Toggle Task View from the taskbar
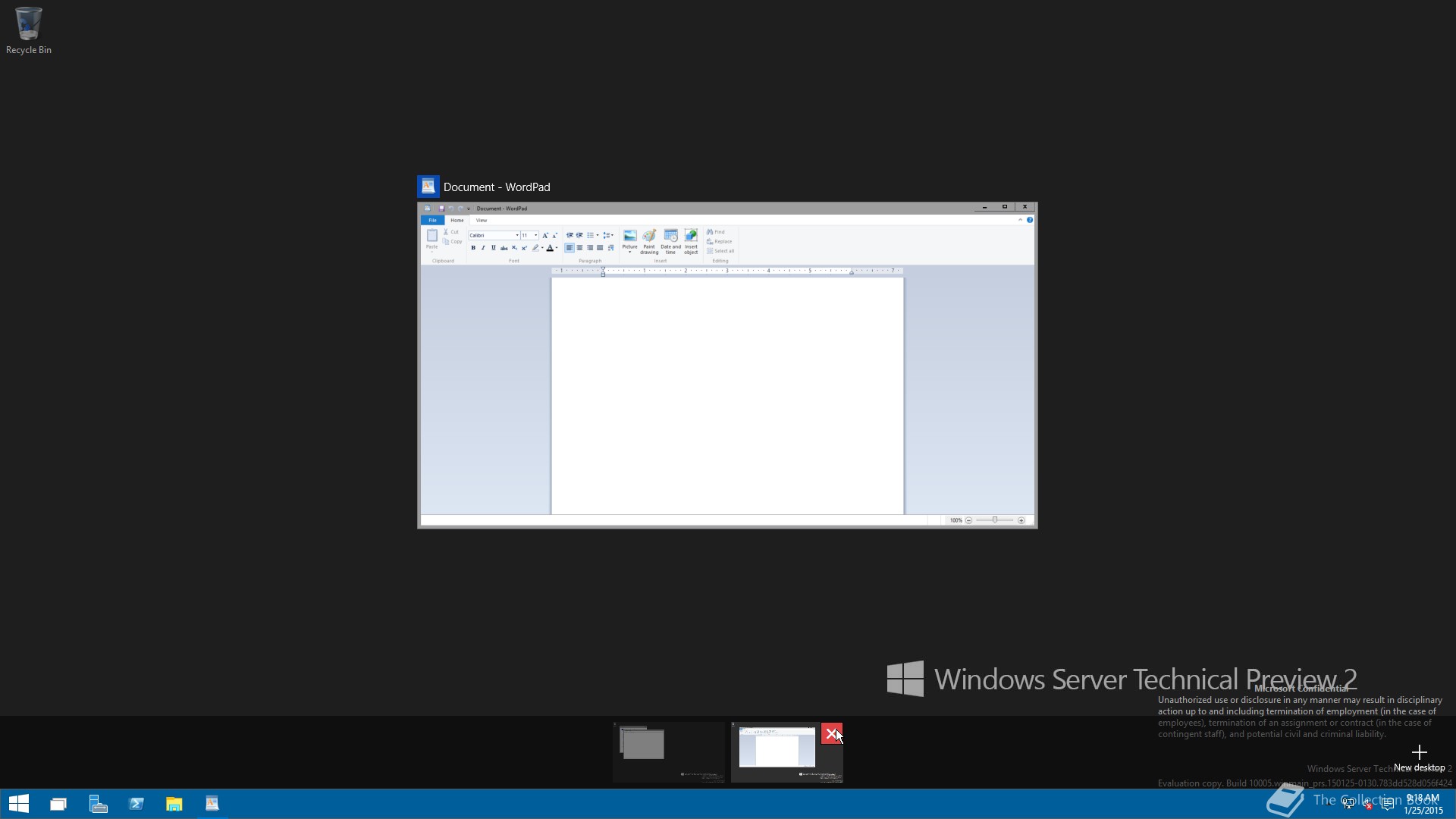The image size is (1456, 819). pos(58,804)
